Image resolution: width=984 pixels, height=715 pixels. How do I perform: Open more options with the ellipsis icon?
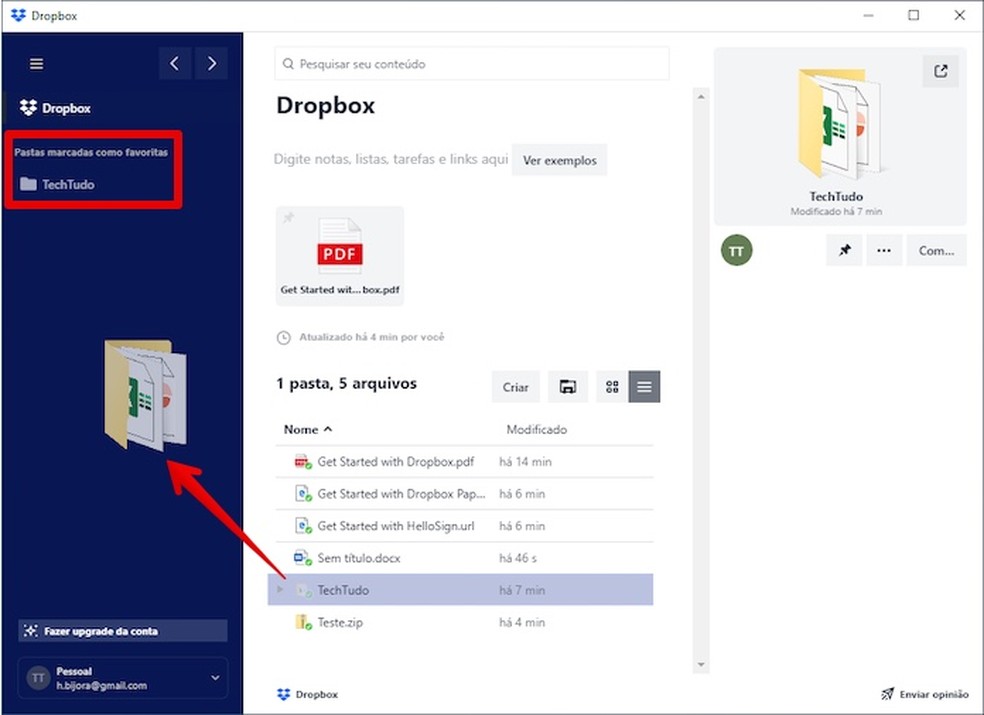pos(884,250)
